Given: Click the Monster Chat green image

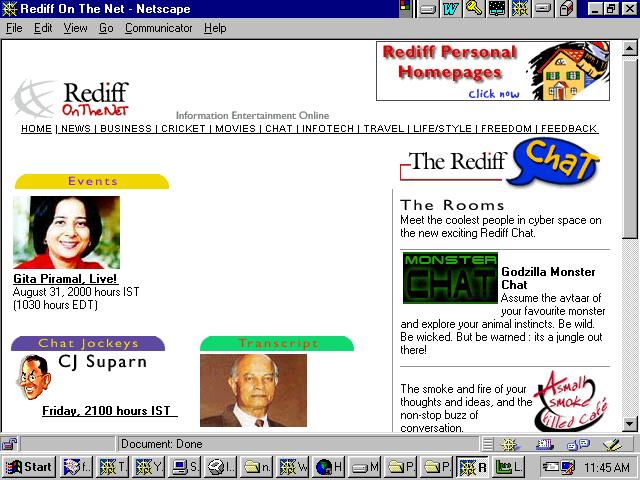Looking at the screenshot, I should coord(449,278).
